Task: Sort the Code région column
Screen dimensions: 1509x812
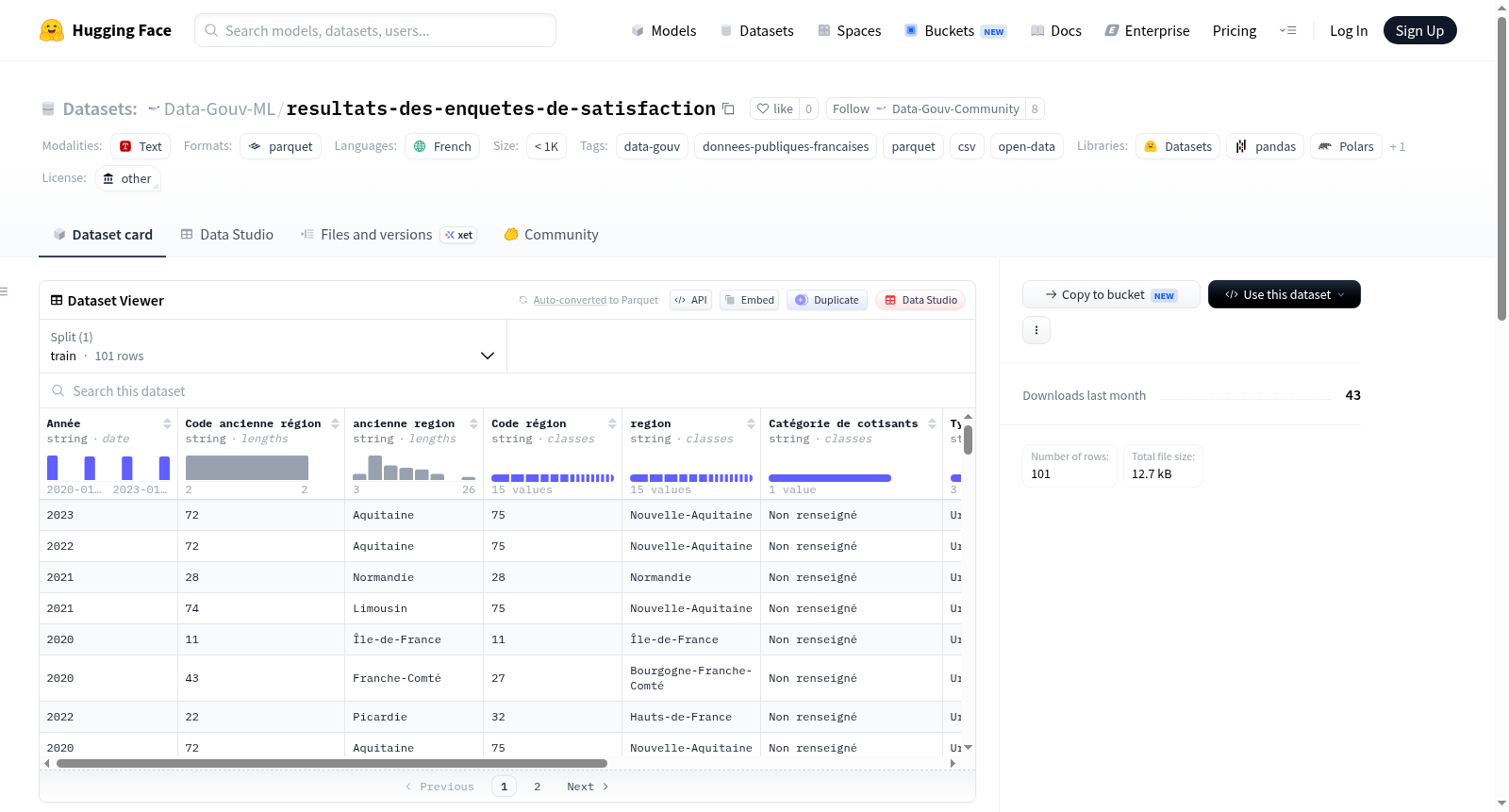Action: click(x=612, y=423)
